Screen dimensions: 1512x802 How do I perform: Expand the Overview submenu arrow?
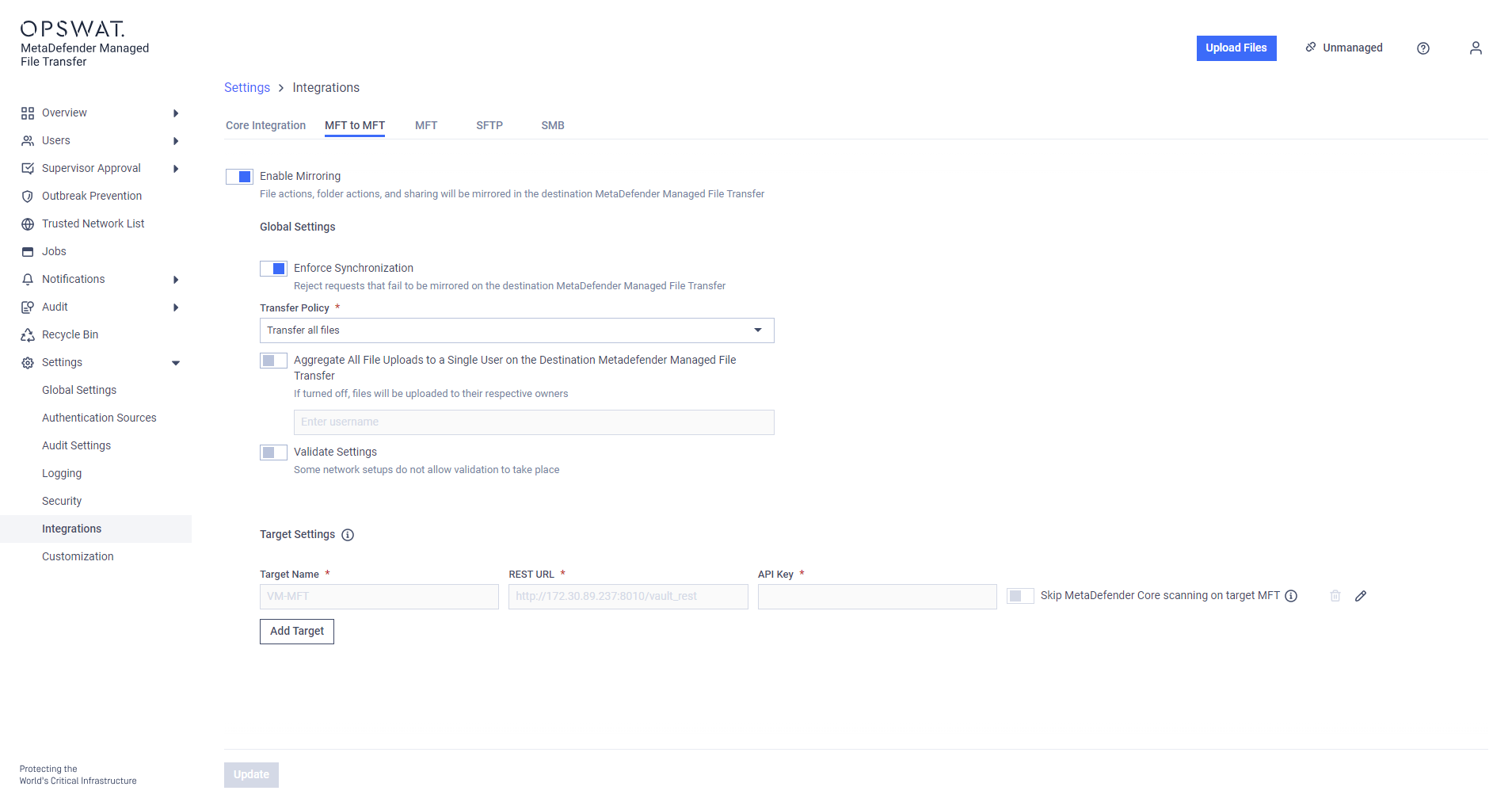coord(176,113)
